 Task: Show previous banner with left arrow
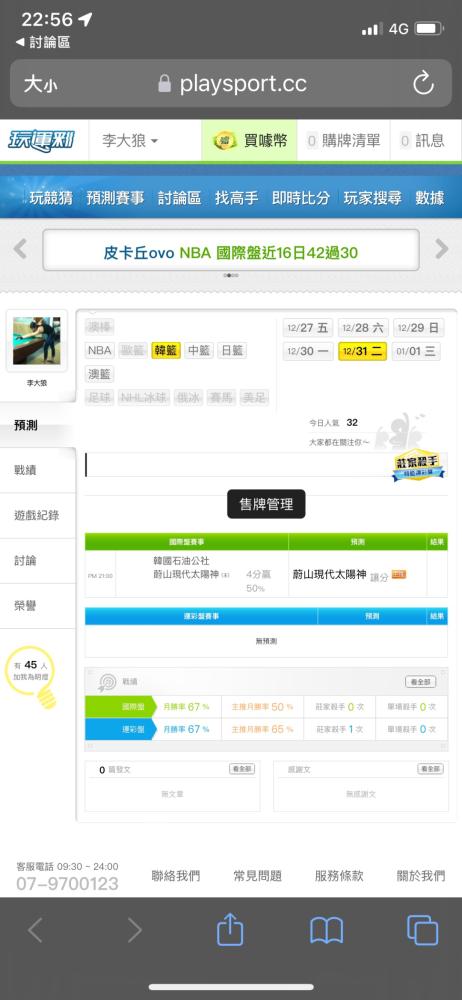[20, 249]
